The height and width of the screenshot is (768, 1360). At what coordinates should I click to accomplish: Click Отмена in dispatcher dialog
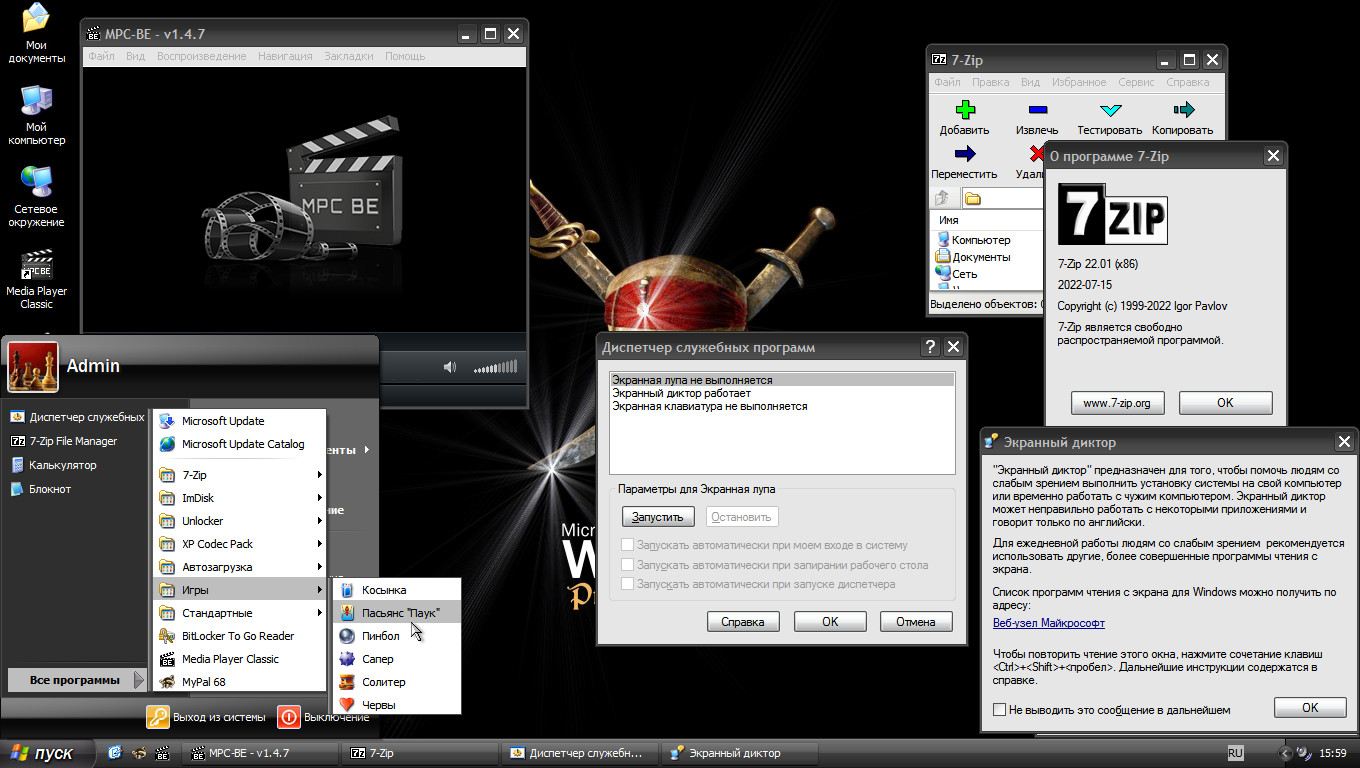coord(915,621)
